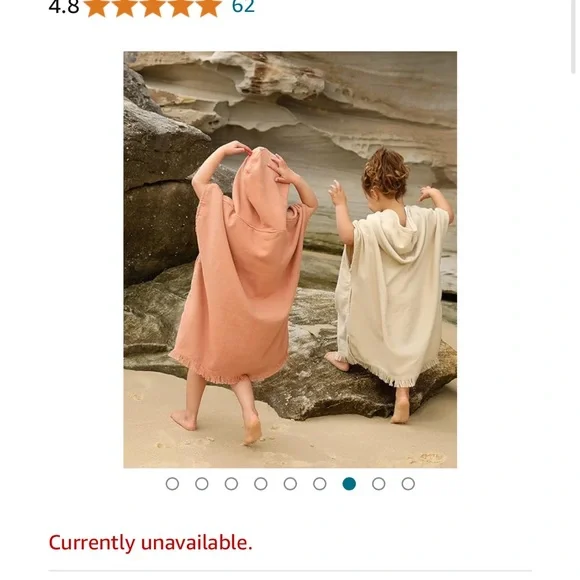Select the eighth image carousel dot
Screen dimensions: 580x580
[378, 484]
